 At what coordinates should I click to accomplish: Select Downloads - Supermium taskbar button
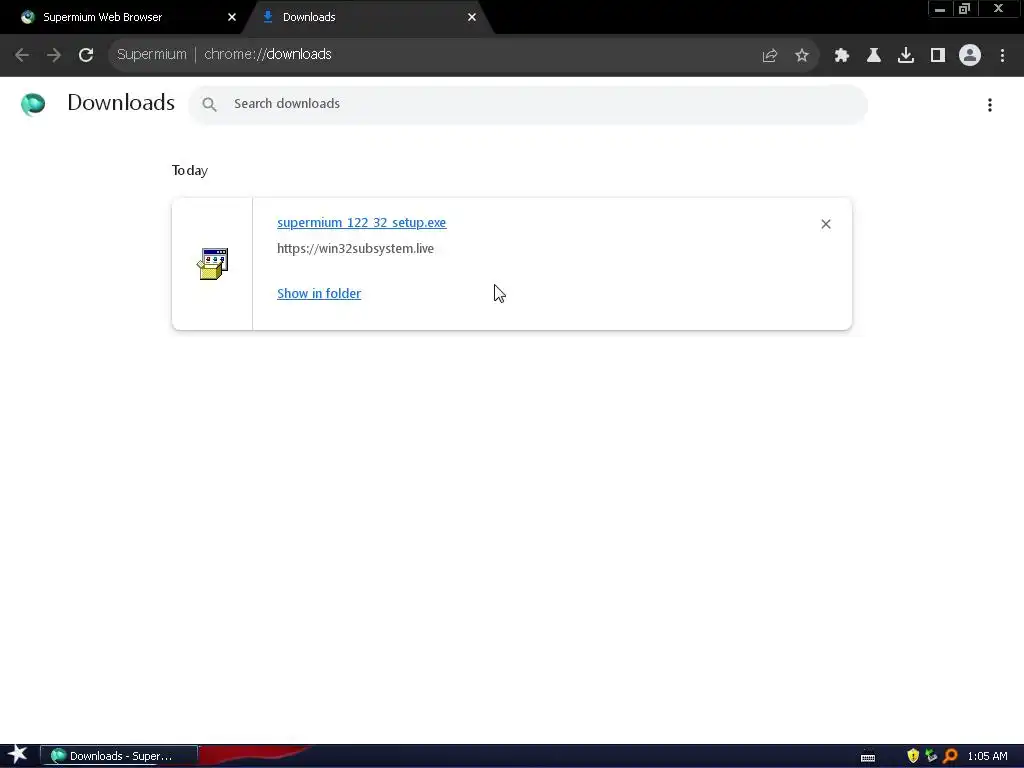click(119, 756)
